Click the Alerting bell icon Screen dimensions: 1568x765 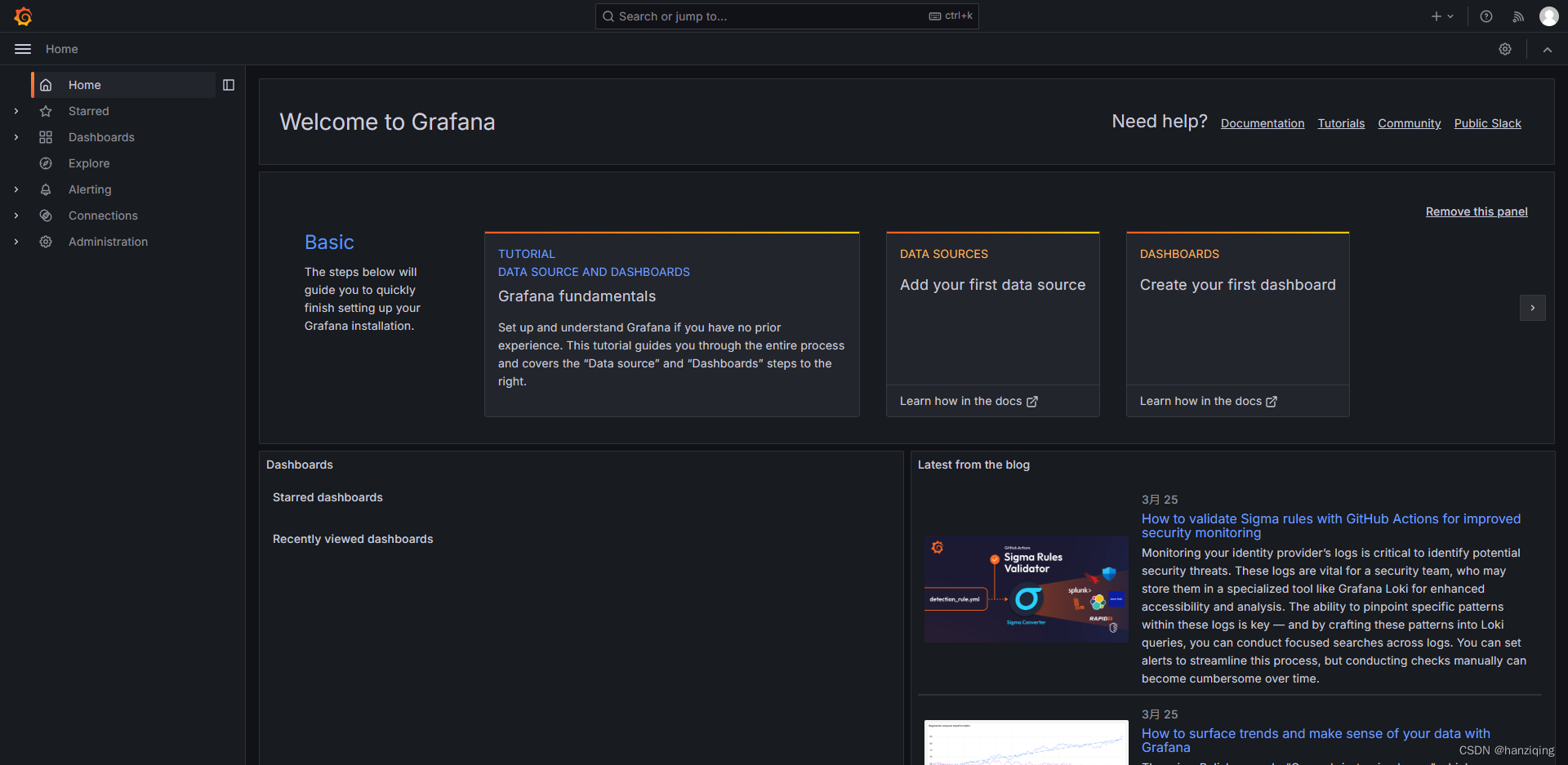click(46, 189)
